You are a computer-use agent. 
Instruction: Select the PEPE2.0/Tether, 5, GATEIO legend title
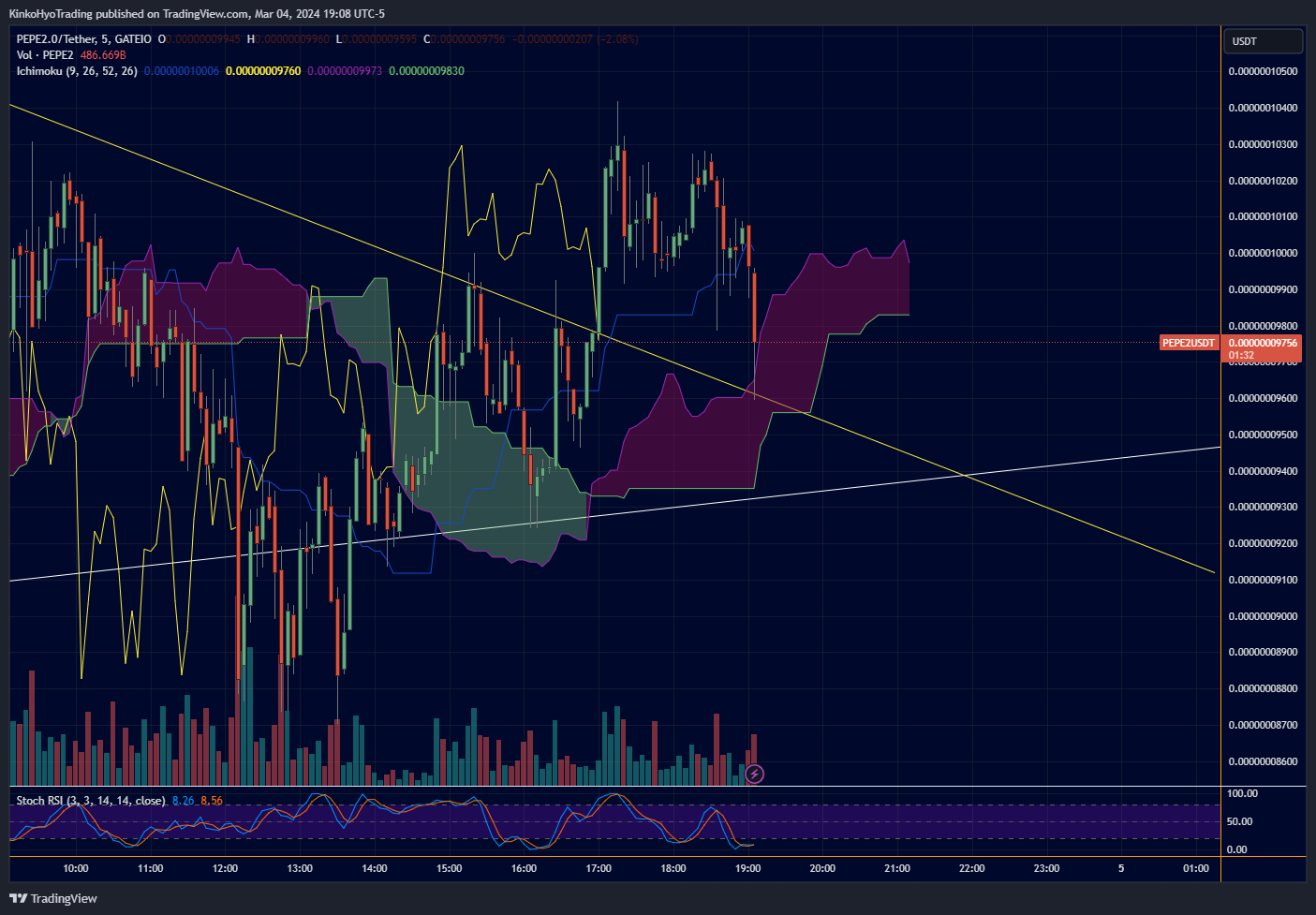click(x=83, y=39)
